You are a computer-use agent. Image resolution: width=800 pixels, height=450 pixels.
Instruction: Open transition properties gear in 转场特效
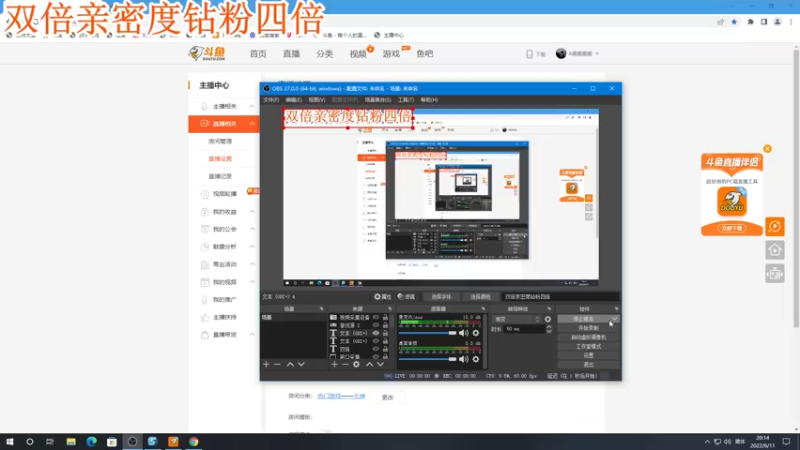pos(548,319)
